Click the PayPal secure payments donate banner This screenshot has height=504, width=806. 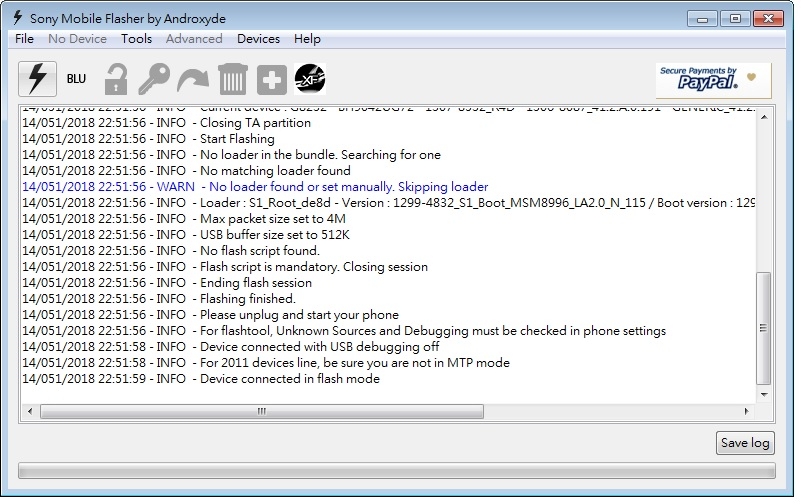713,81
